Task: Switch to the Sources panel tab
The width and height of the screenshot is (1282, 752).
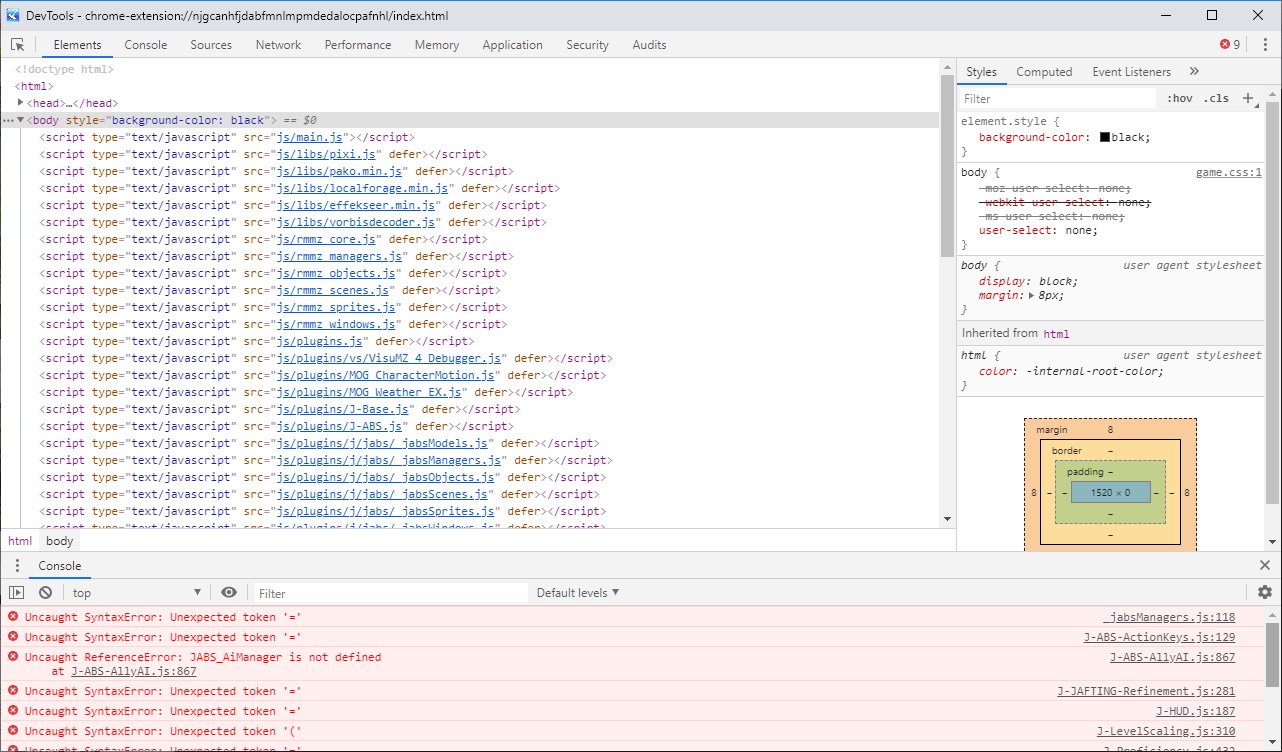Action: [x=211, y=45]
